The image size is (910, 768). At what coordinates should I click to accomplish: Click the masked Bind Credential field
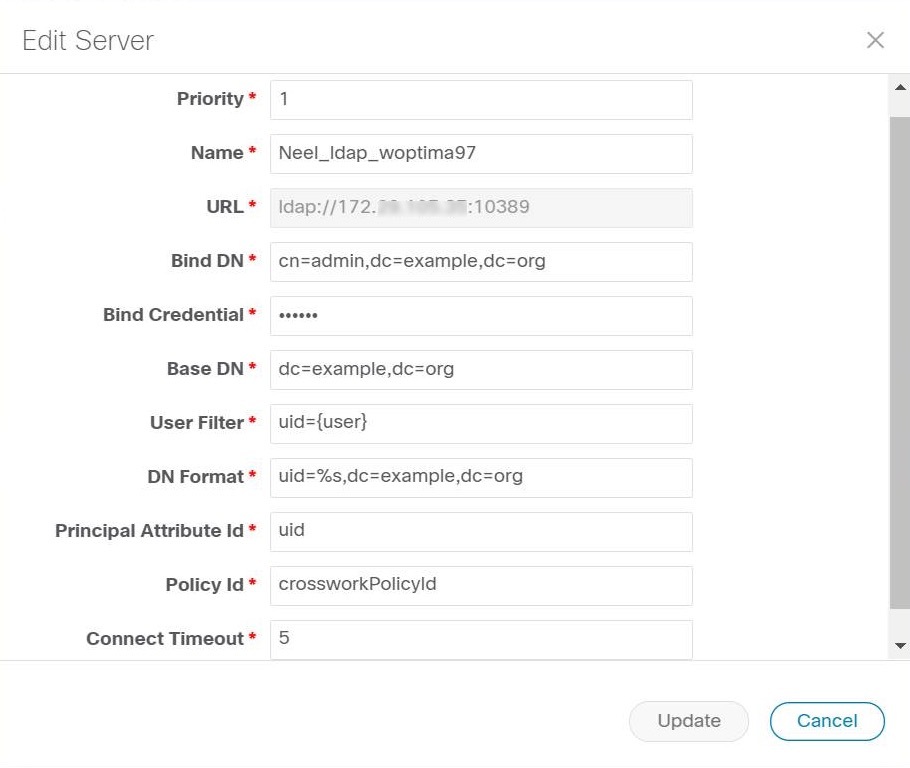point(480,315)
